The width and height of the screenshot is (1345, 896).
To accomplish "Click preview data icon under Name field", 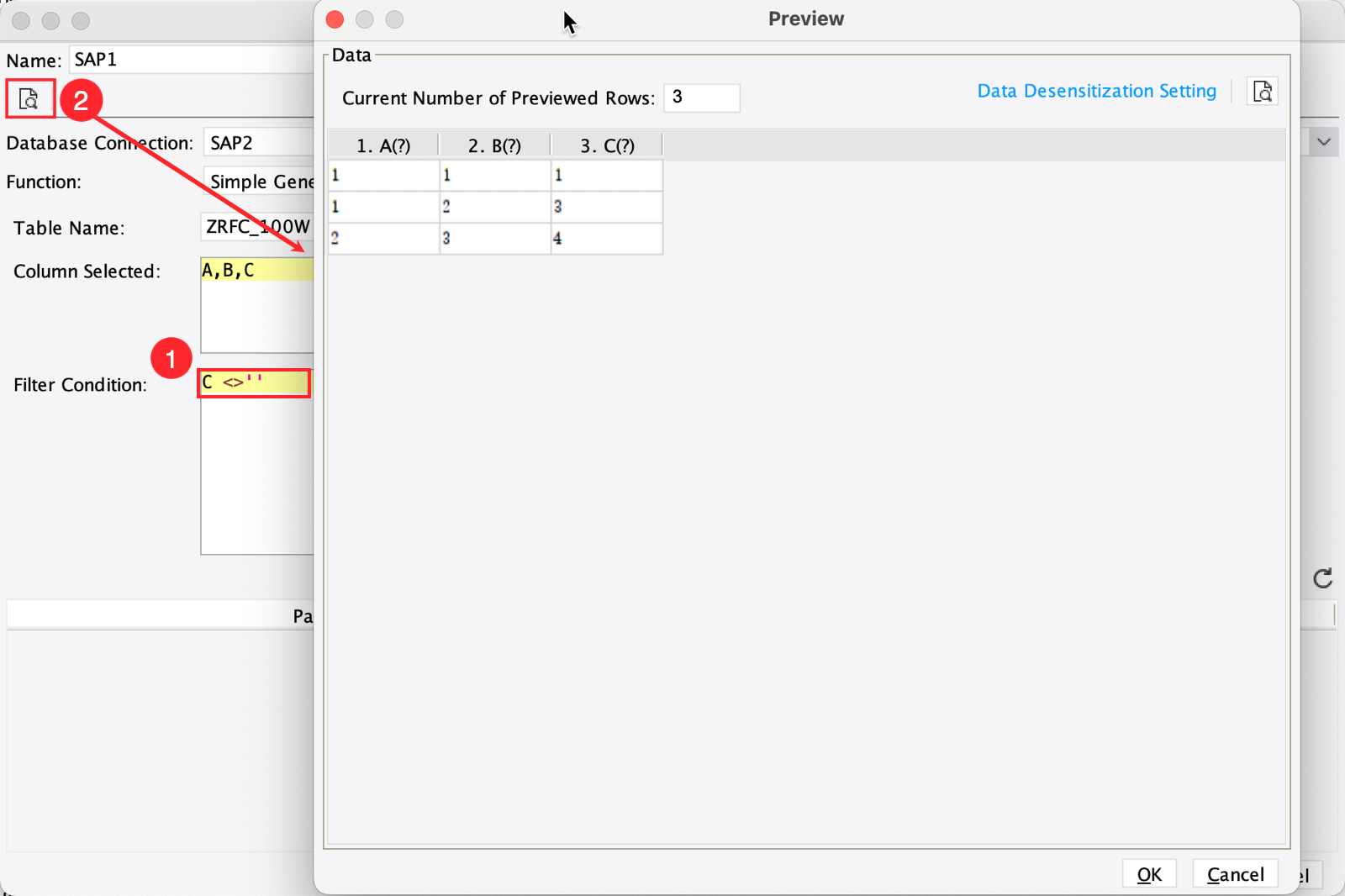I will coord(29,99).
